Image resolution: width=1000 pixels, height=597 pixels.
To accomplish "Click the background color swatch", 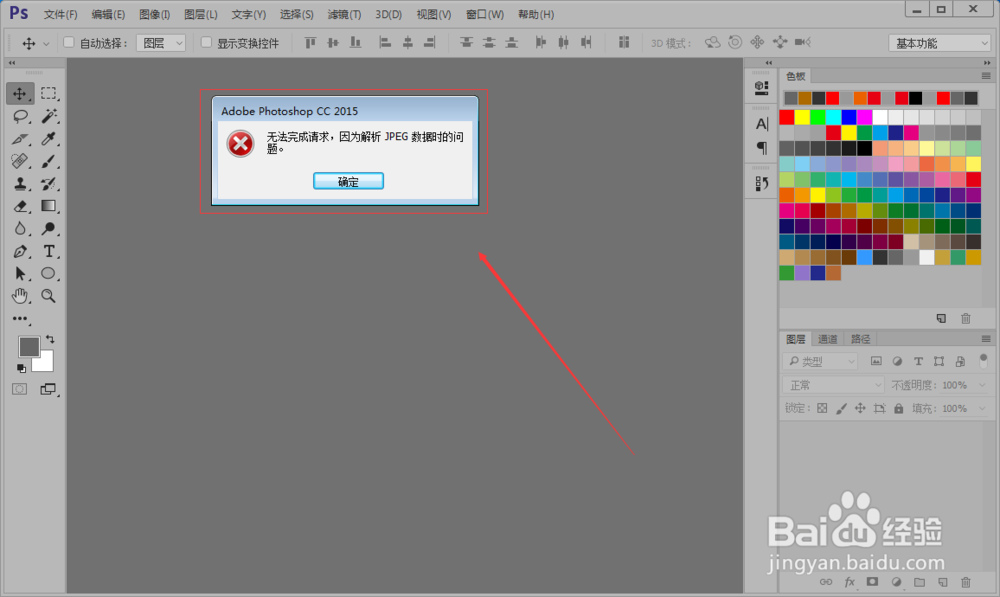I will tap(45, 364).
